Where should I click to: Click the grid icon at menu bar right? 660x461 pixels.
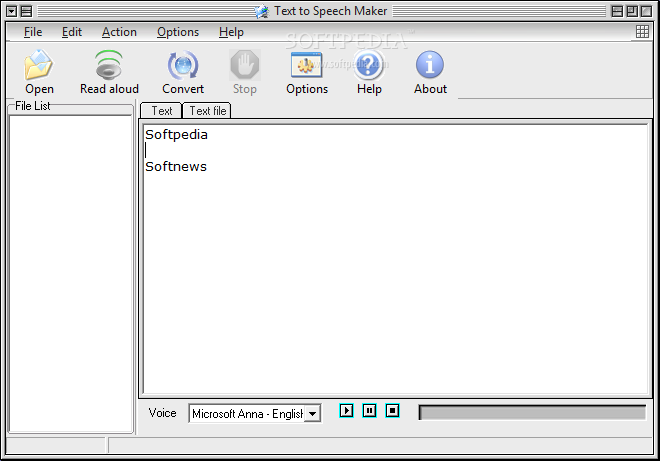coord(642,32)
